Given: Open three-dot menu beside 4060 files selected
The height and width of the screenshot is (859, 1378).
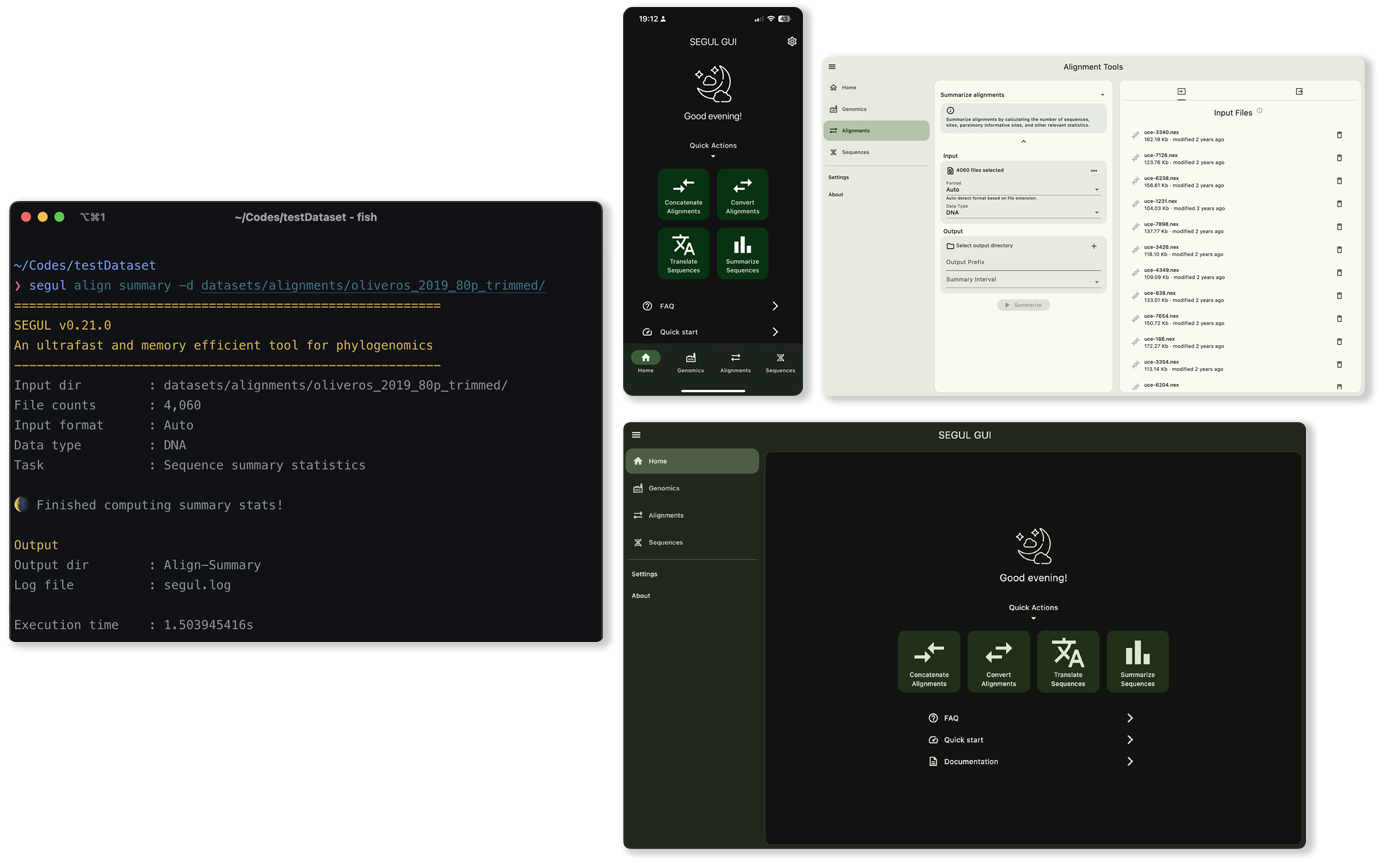Looking at the screenshot, I should (1094, 171).
